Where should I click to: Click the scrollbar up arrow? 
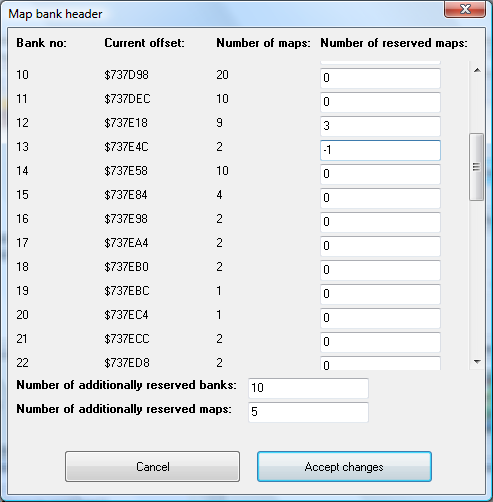[x=477, y=70]
